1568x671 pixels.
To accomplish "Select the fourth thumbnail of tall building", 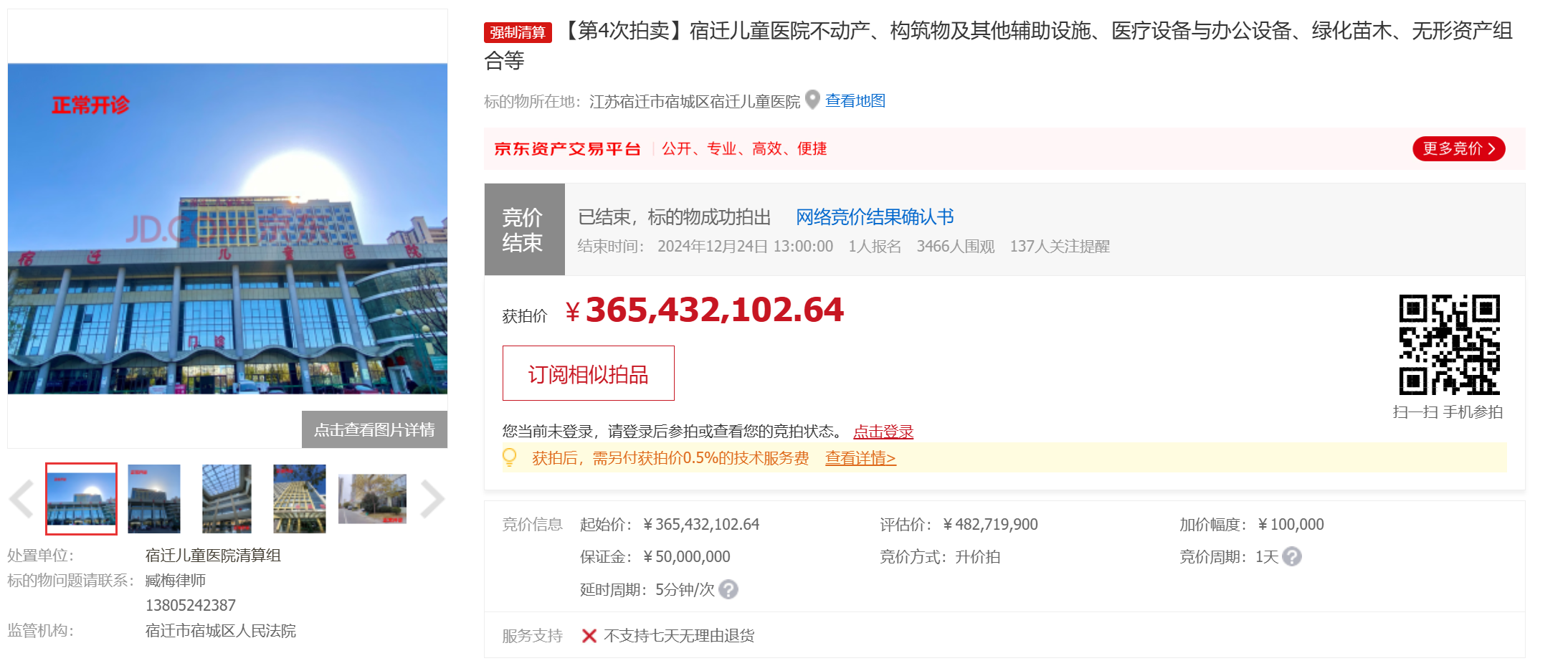I will (x=300, y=499).
